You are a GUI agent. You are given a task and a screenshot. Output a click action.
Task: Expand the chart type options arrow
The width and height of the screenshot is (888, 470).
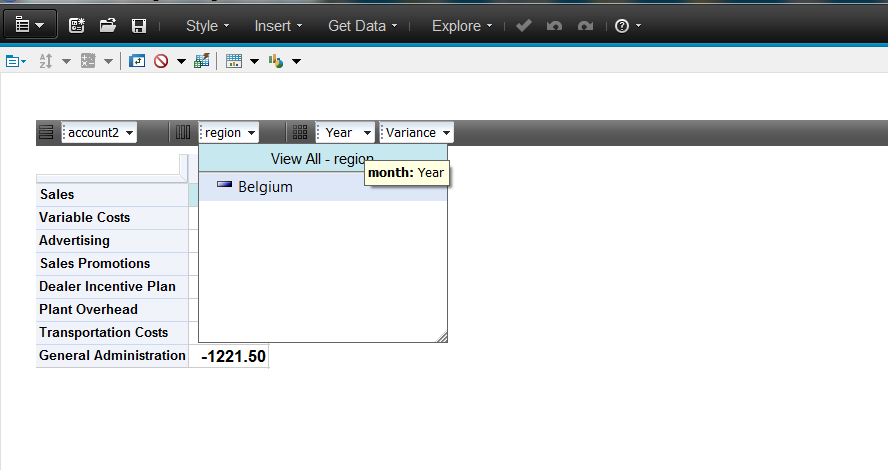coord(296,61)
